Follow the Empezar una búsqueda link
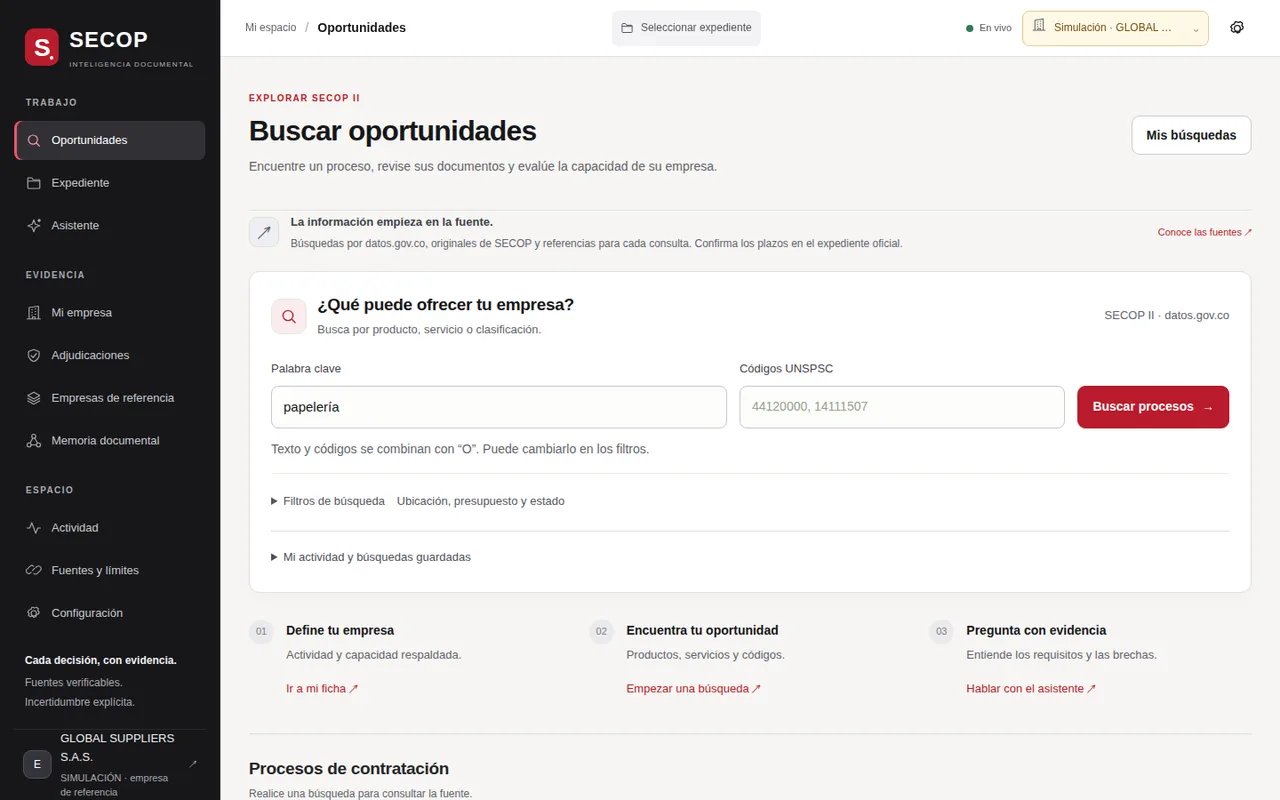The width and height of the screenshot is (1280, 800). (x=694, y=689)
